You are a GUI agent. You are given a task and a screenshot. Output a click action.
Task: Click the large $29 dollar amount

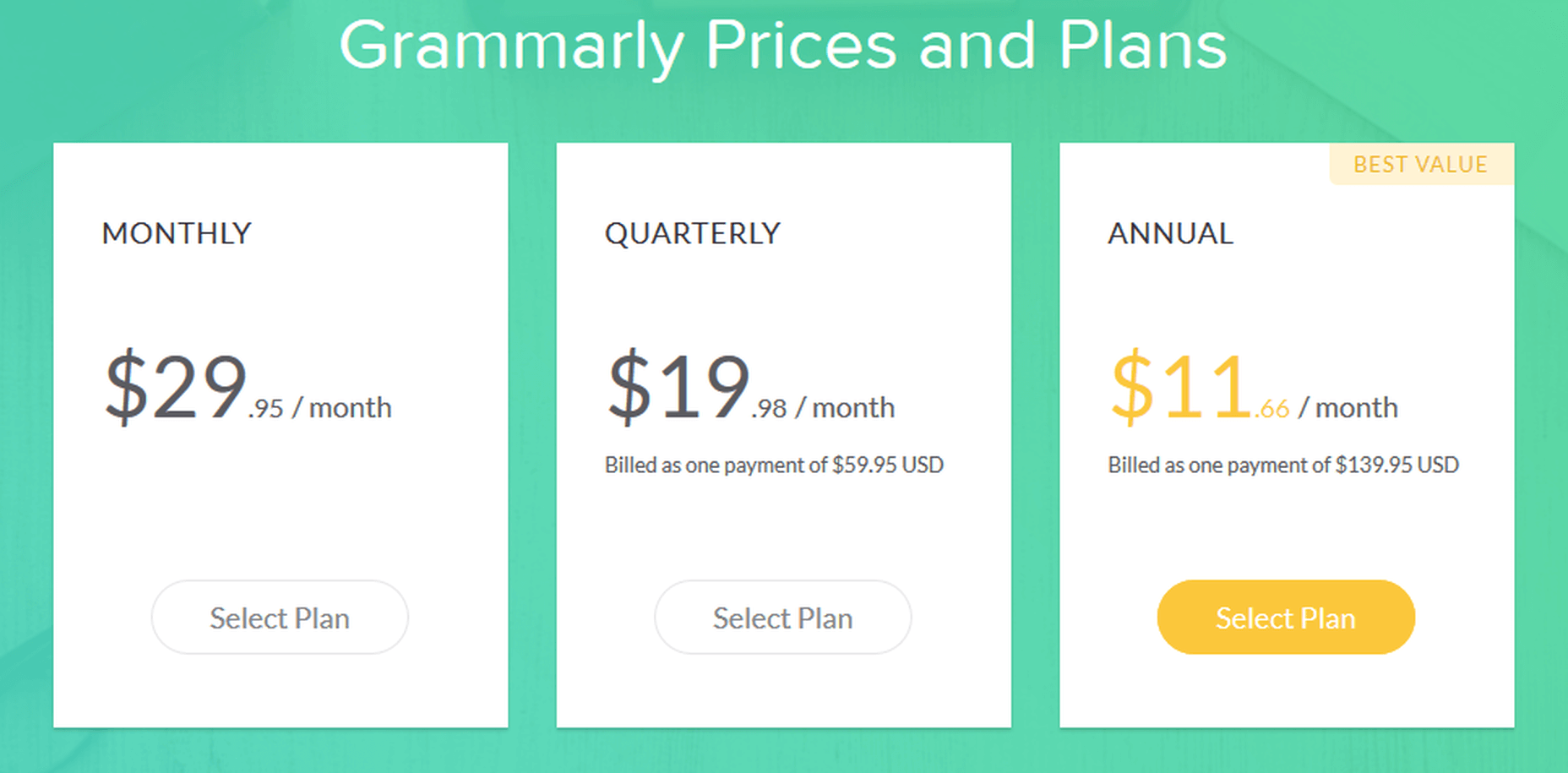[x=176, y=387]
